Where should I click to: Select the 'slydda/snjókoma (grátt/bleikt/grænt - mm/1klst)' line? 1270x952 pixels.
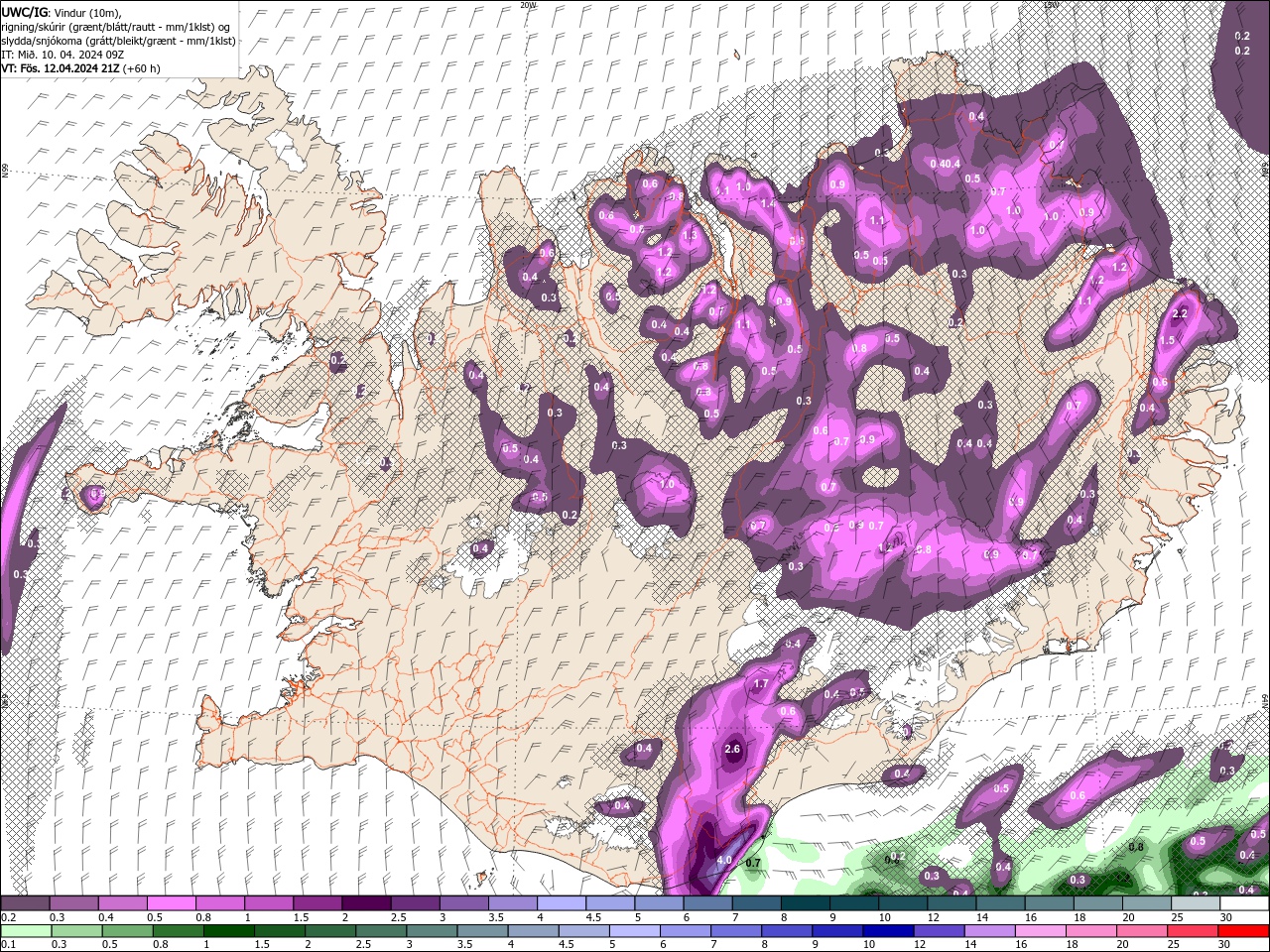(118, 40)
